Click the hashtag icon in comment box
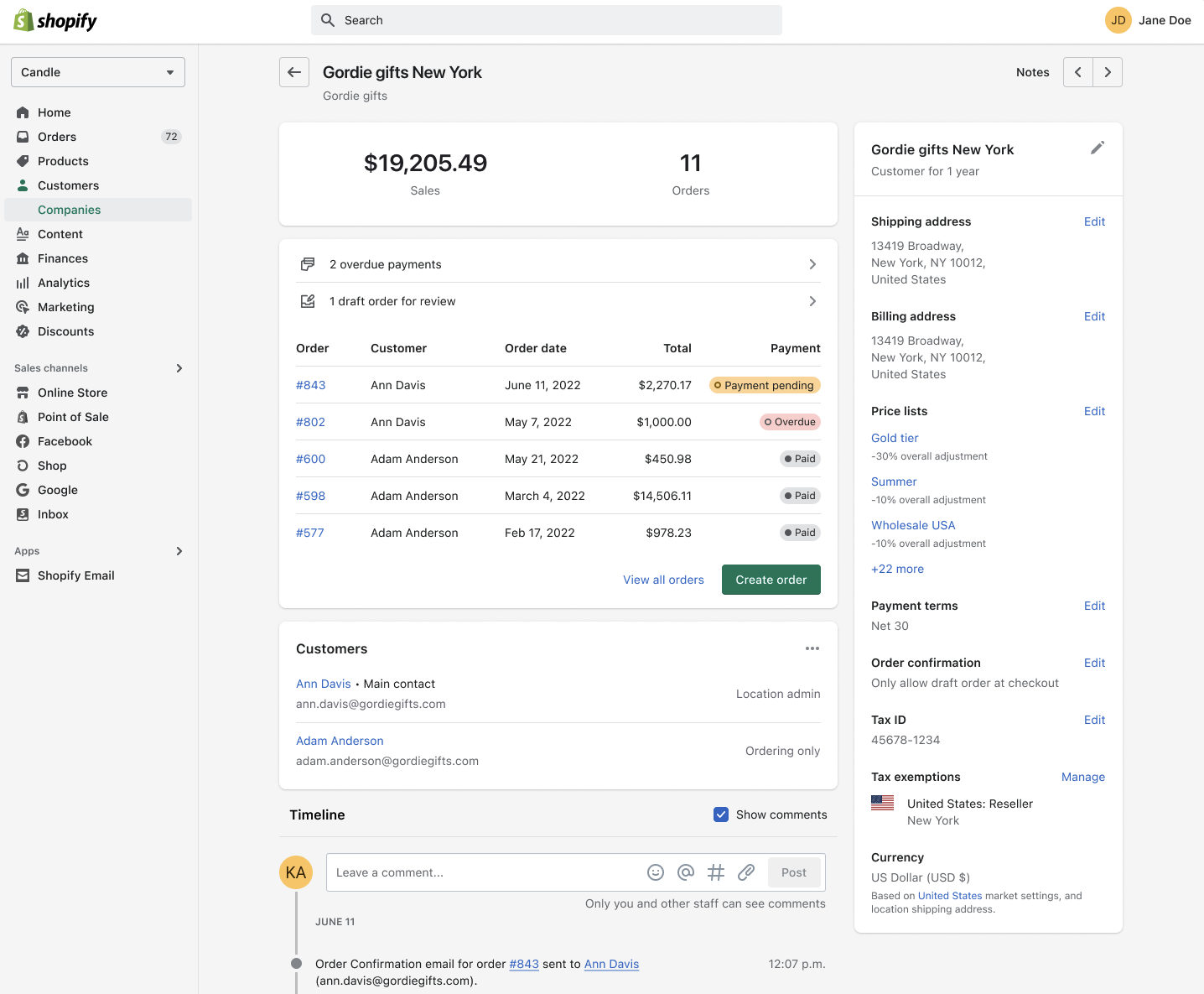Screen dimensions: 1204x994 (716, 872)
